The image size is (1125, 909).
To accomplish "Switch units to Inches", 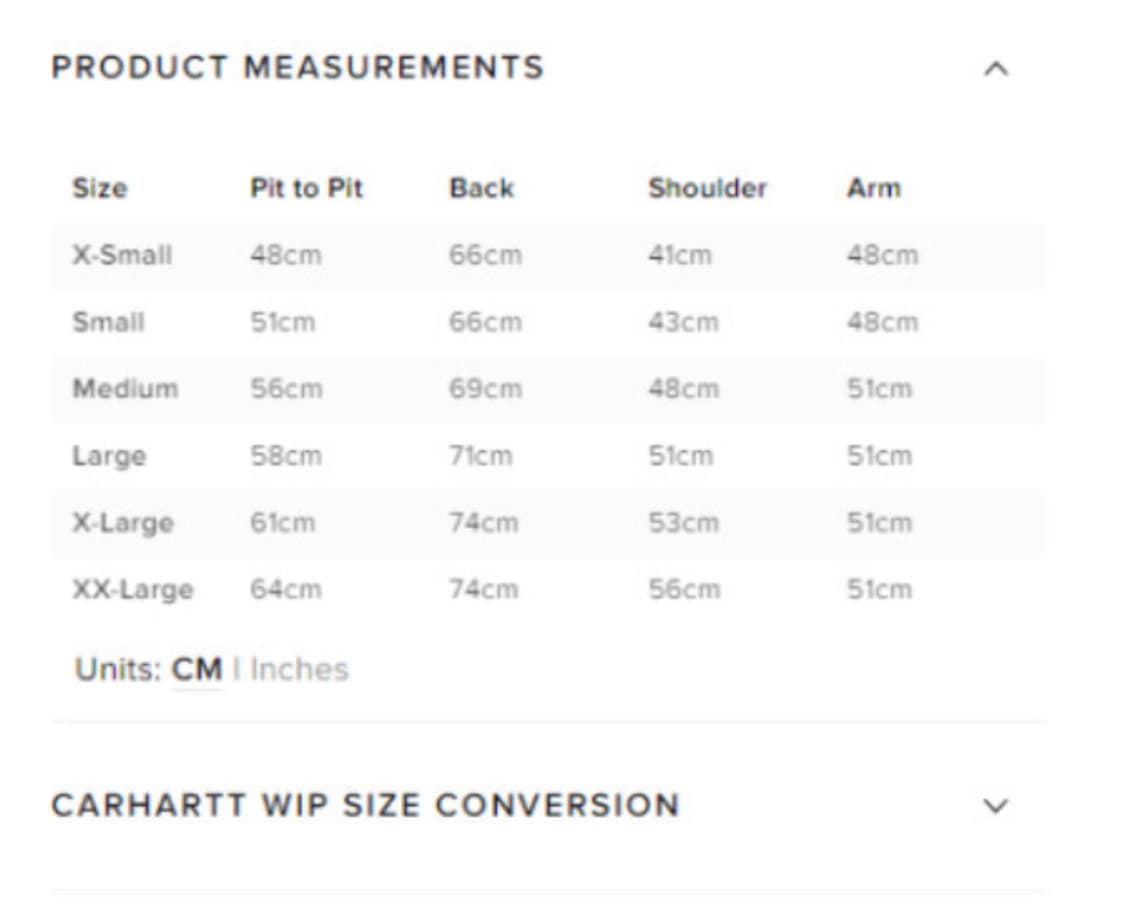I will click(x=299, y=669).
